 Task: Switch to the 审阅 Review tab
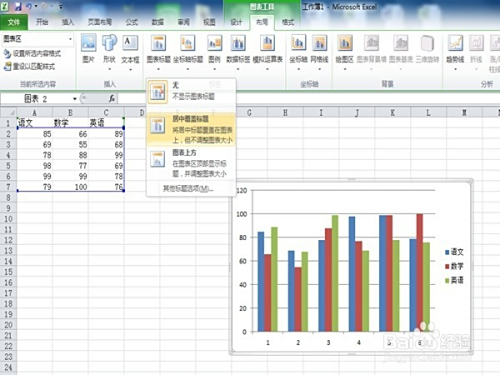click(x=183, y=22)
